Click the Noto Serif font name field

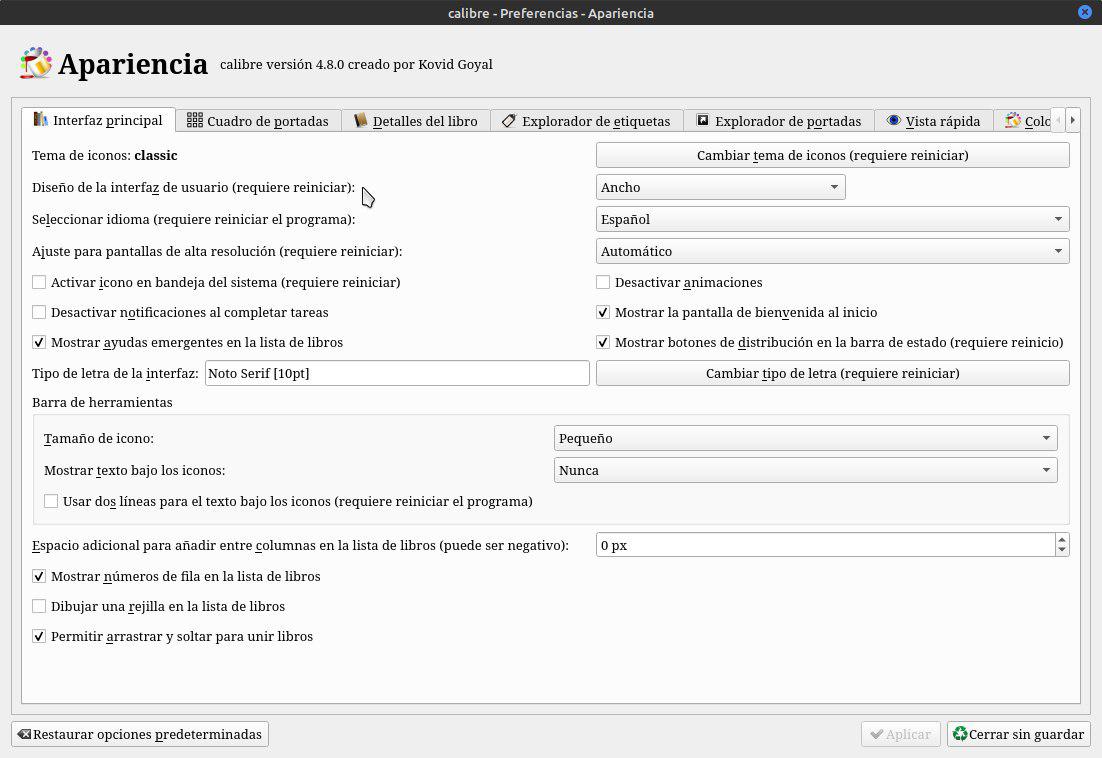397,373
